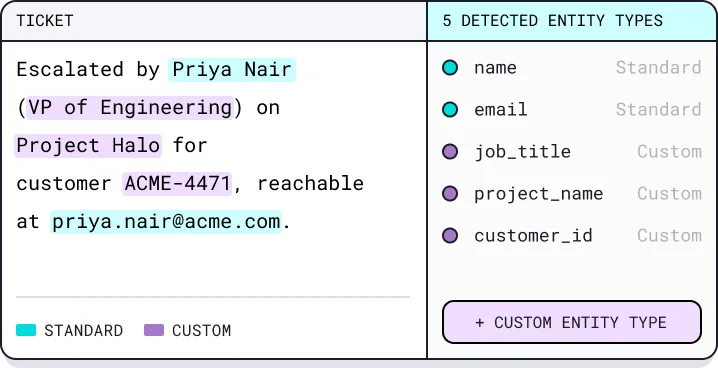Click the Custom tag on customer_id row

point(669,236)
